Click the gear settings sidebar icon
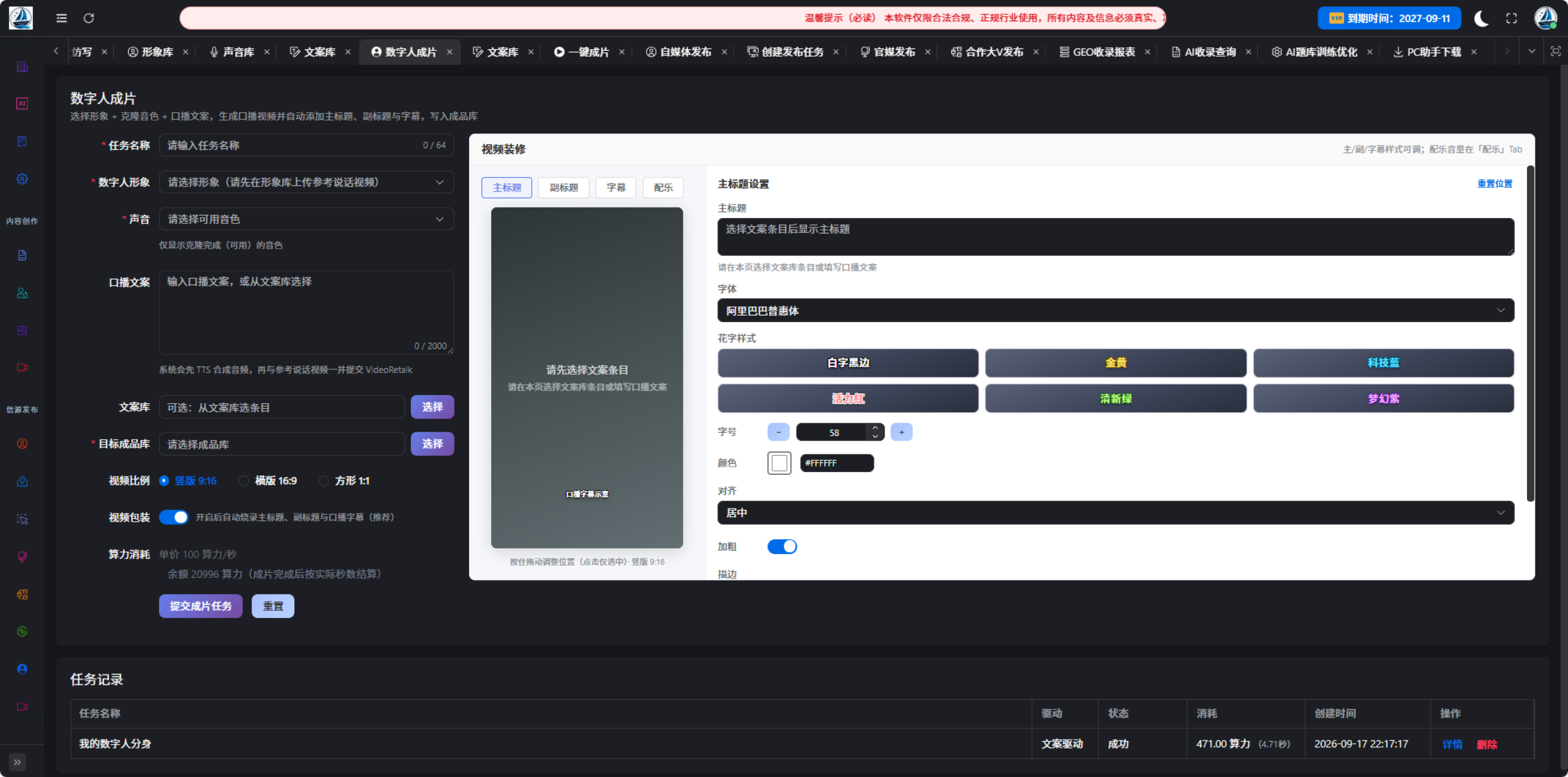 click(22, 179)
